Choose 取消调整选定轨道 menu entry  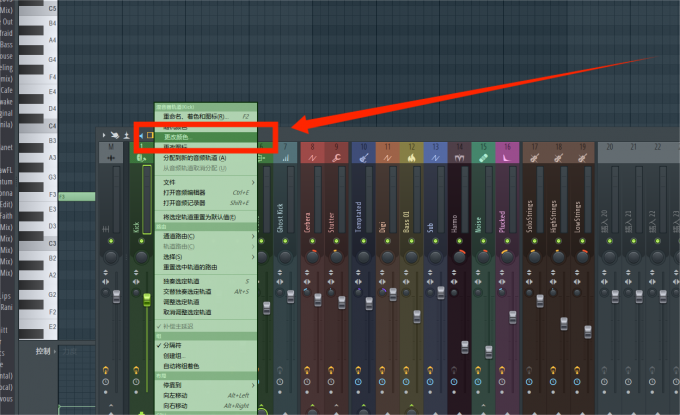pyautogui.click(x=206, y=312)
